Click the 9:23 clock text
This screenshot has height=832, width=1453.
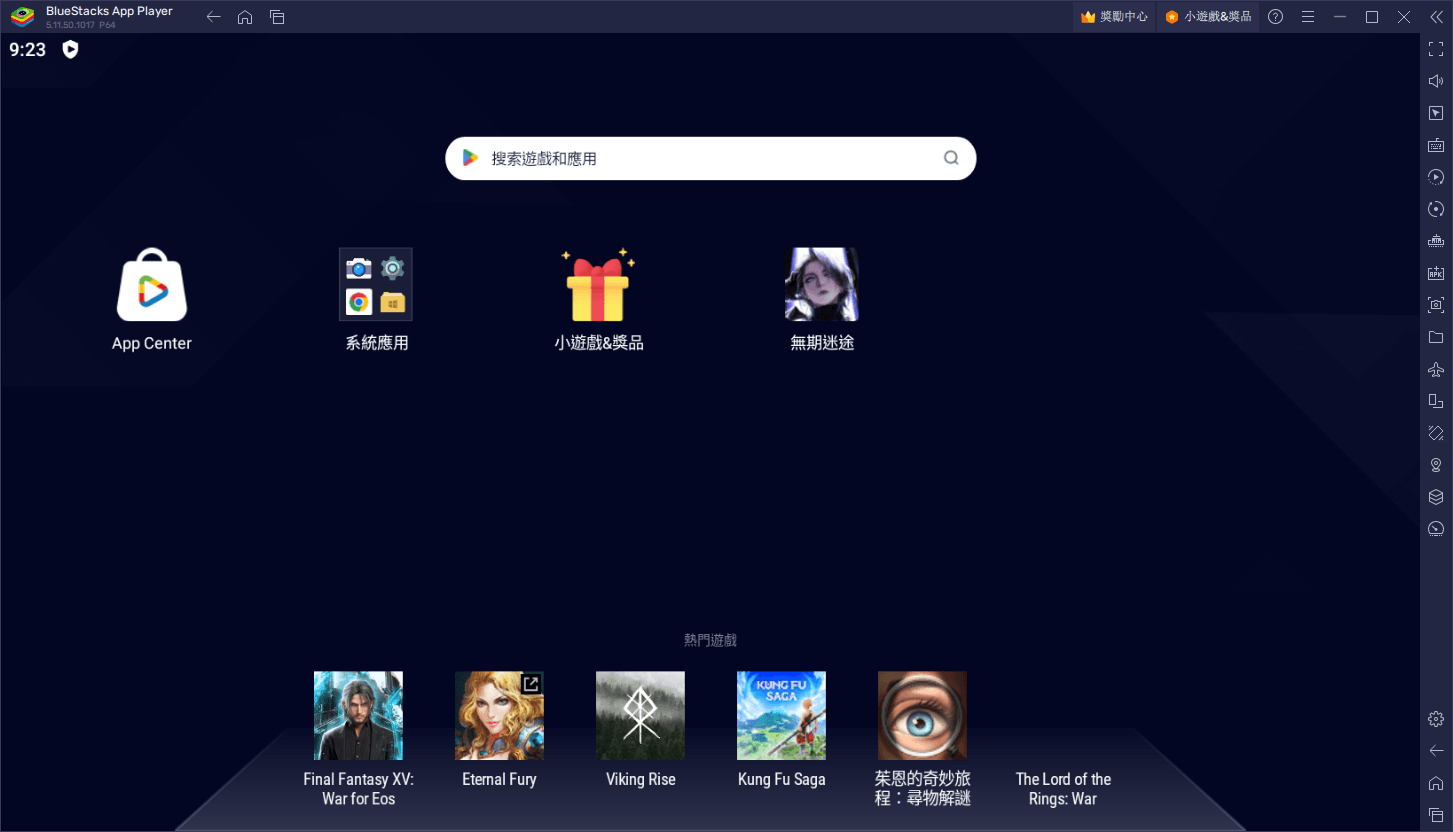click(28, 49)
